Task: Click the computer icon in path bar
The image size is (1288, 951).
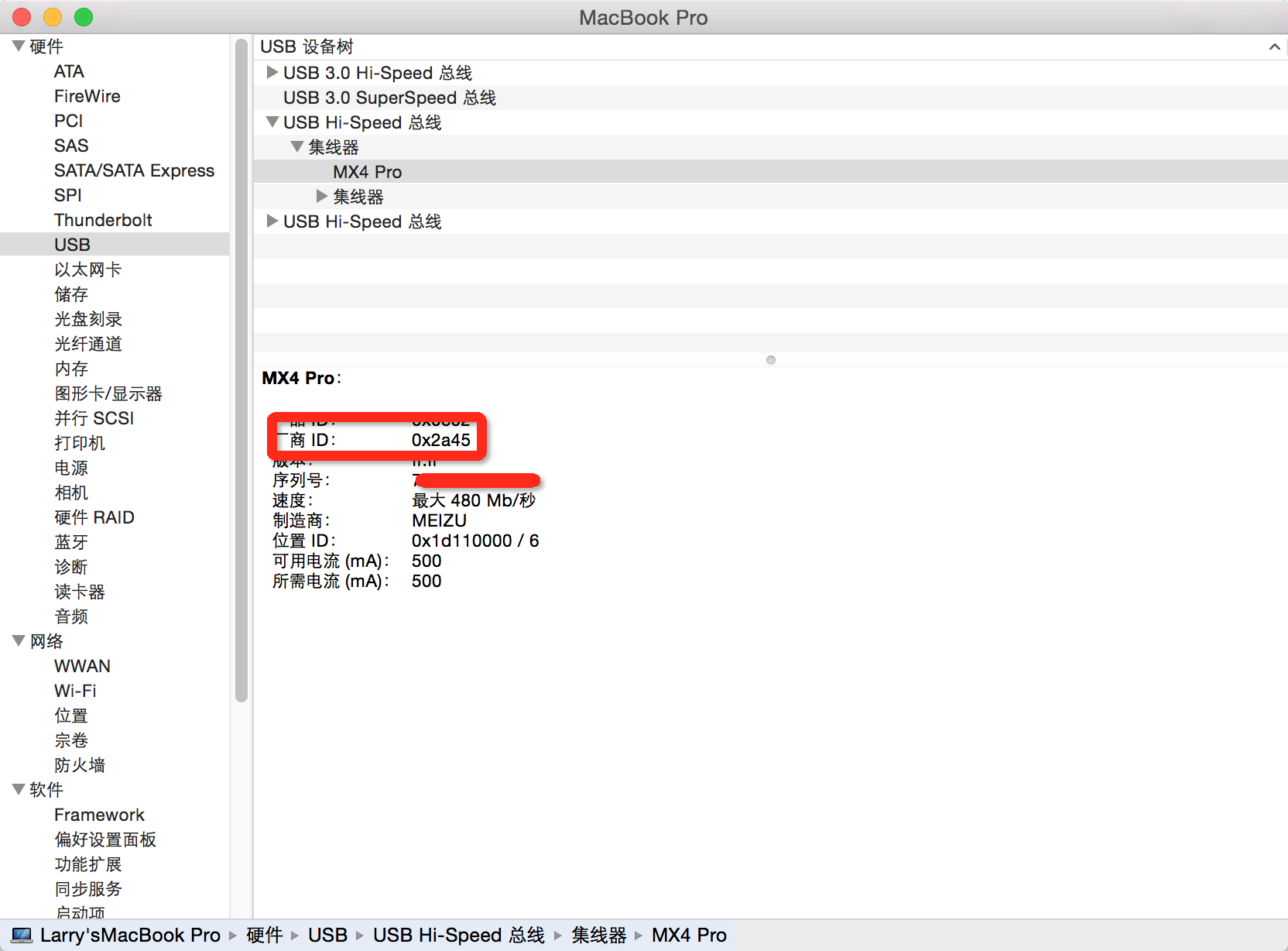Action: (x=22, y=936)
